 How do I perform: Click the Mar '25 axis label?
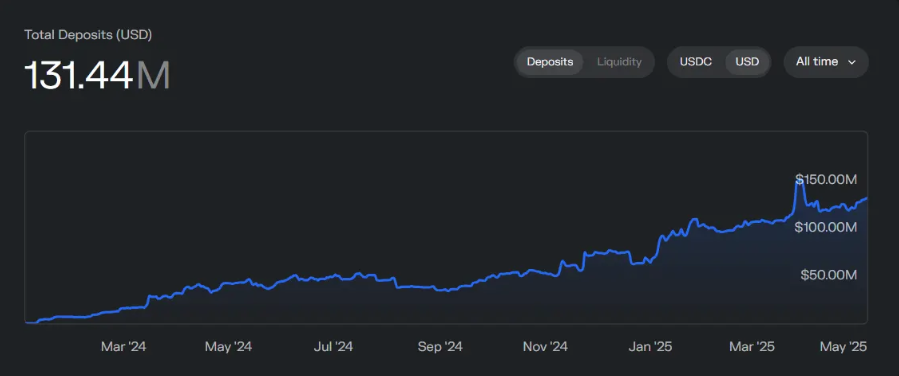[x=752, y=347]
